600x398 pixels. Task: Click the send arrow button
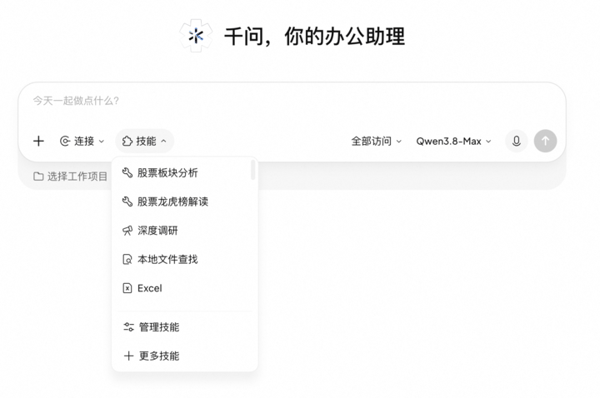point(545,141)
